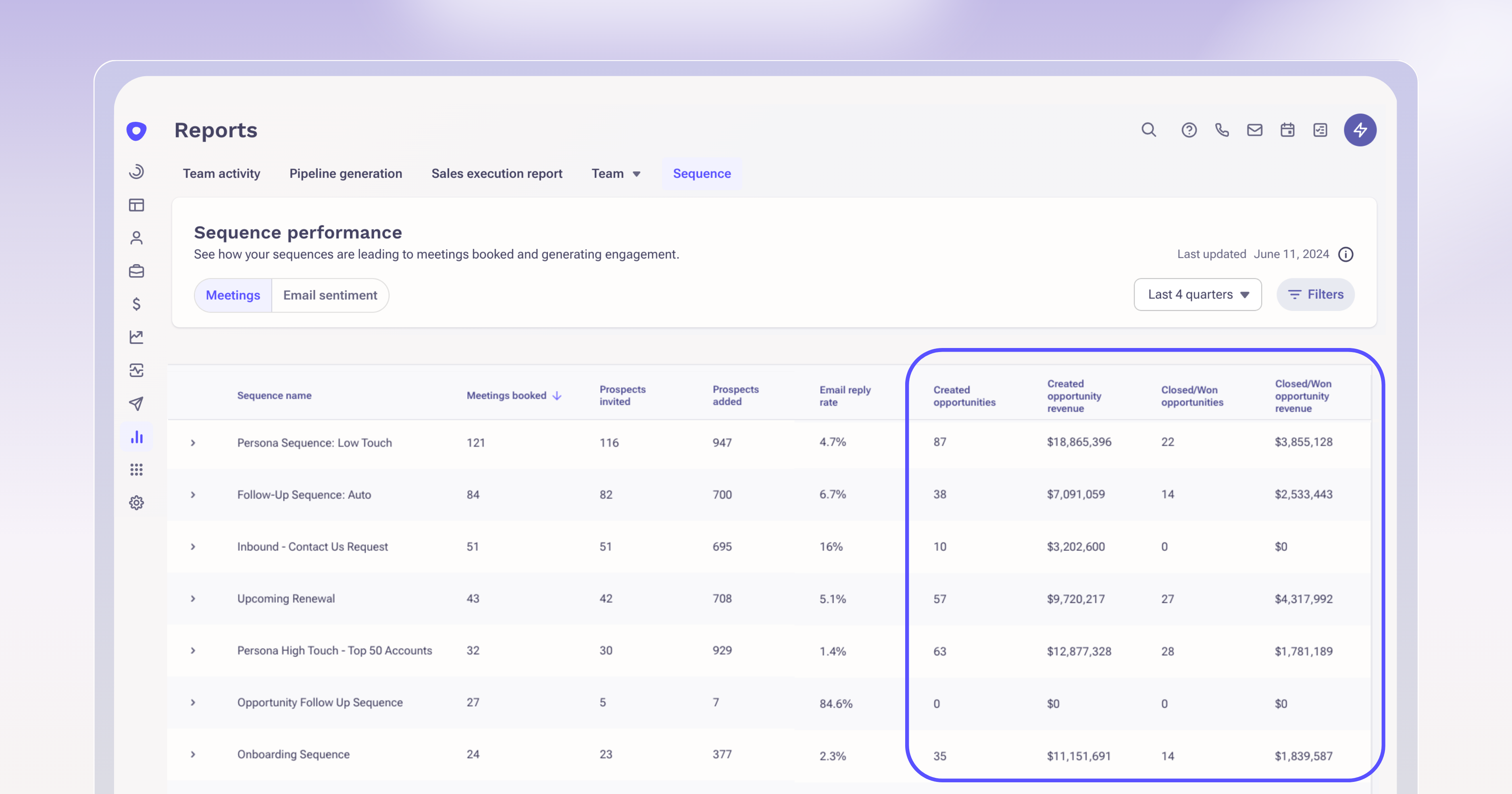Click the tasks checklist icon in the top bar
Image resolution: width=1512 pixels, height=794 pixels.
click(1320, 130)
